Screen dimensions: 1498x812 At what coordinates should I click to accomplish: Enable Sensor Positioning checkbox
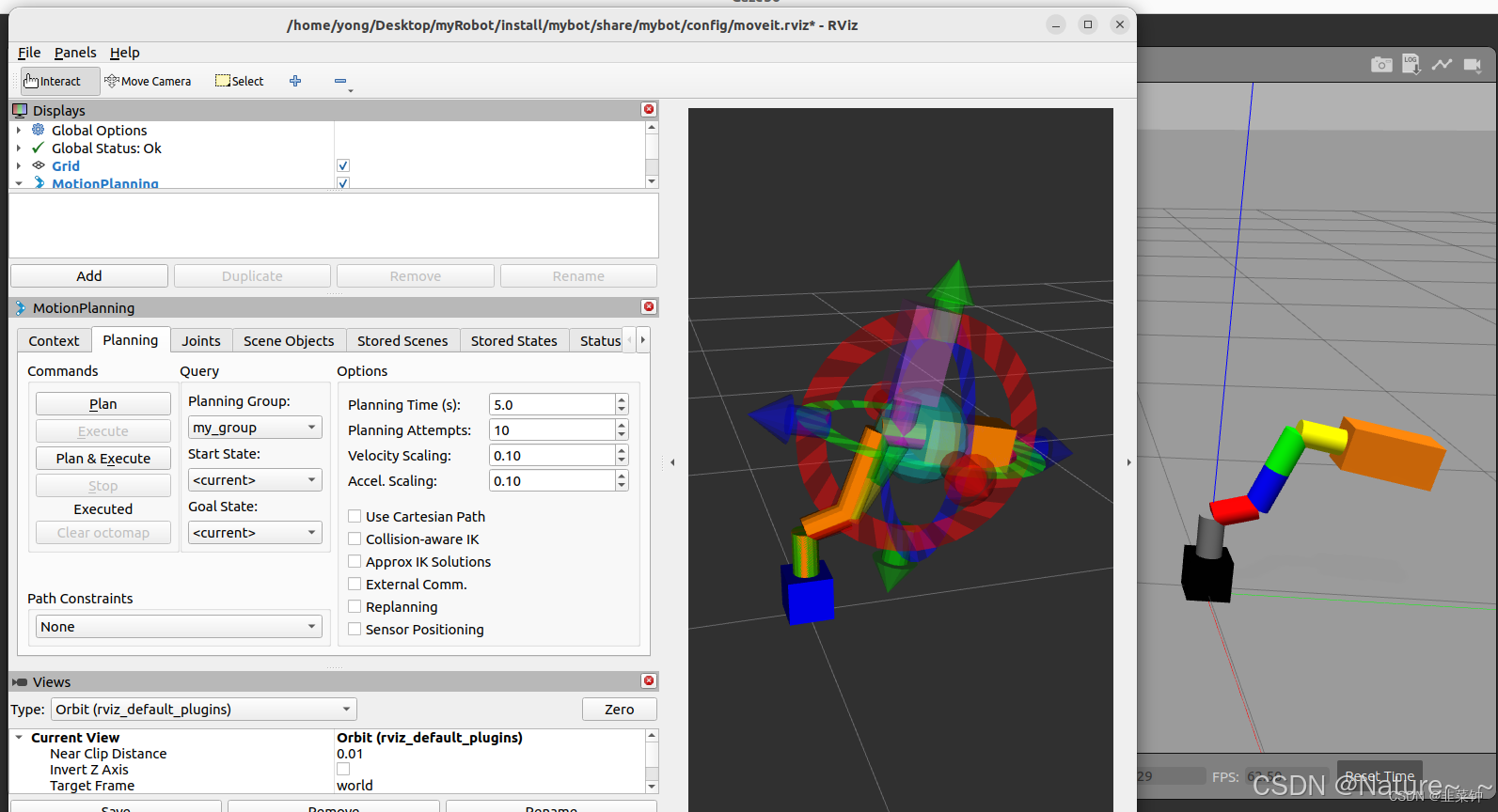tap(355, 629)
